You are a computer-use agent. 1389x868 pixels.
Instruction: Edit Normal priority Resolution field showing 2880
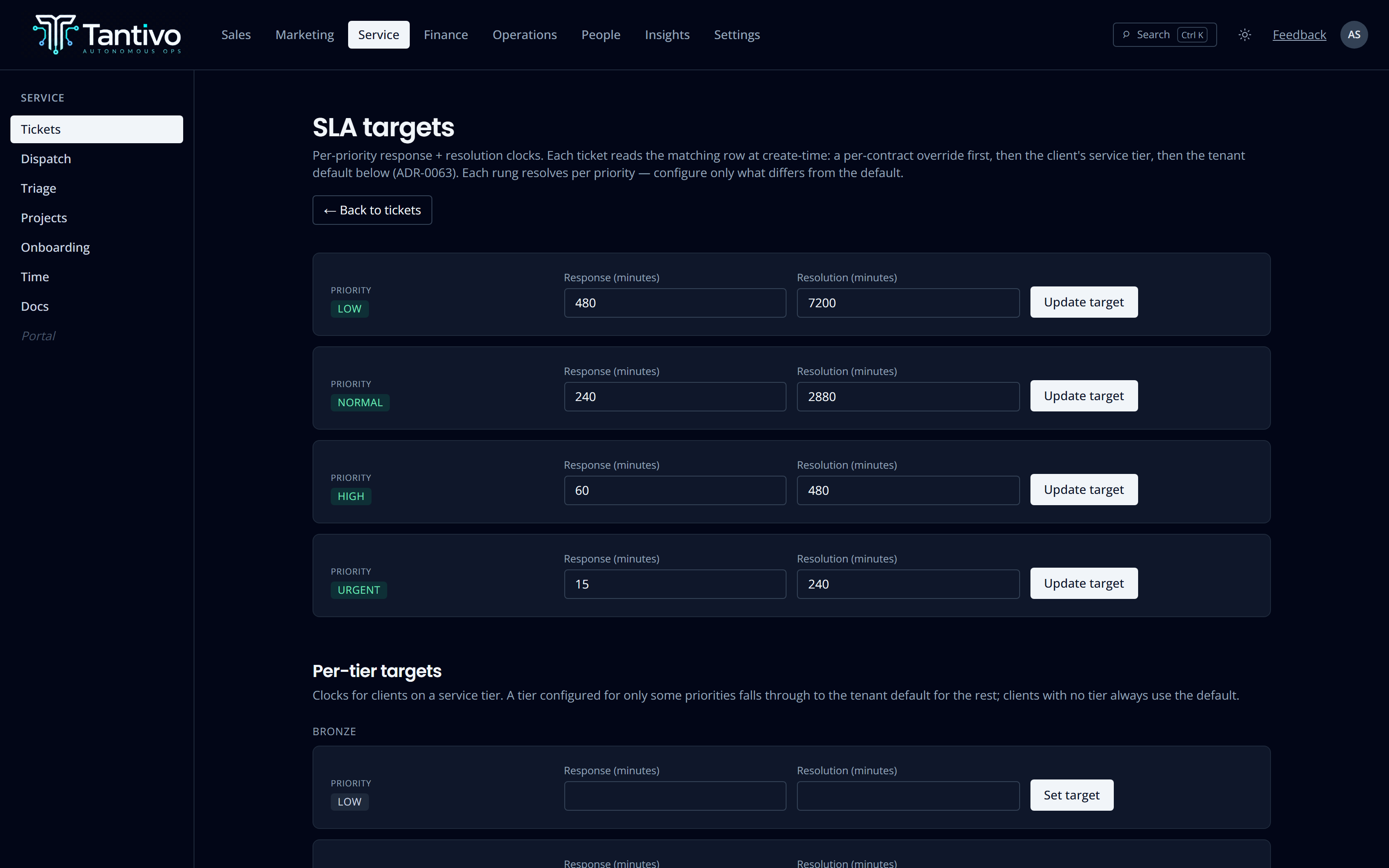pos(908,397)
